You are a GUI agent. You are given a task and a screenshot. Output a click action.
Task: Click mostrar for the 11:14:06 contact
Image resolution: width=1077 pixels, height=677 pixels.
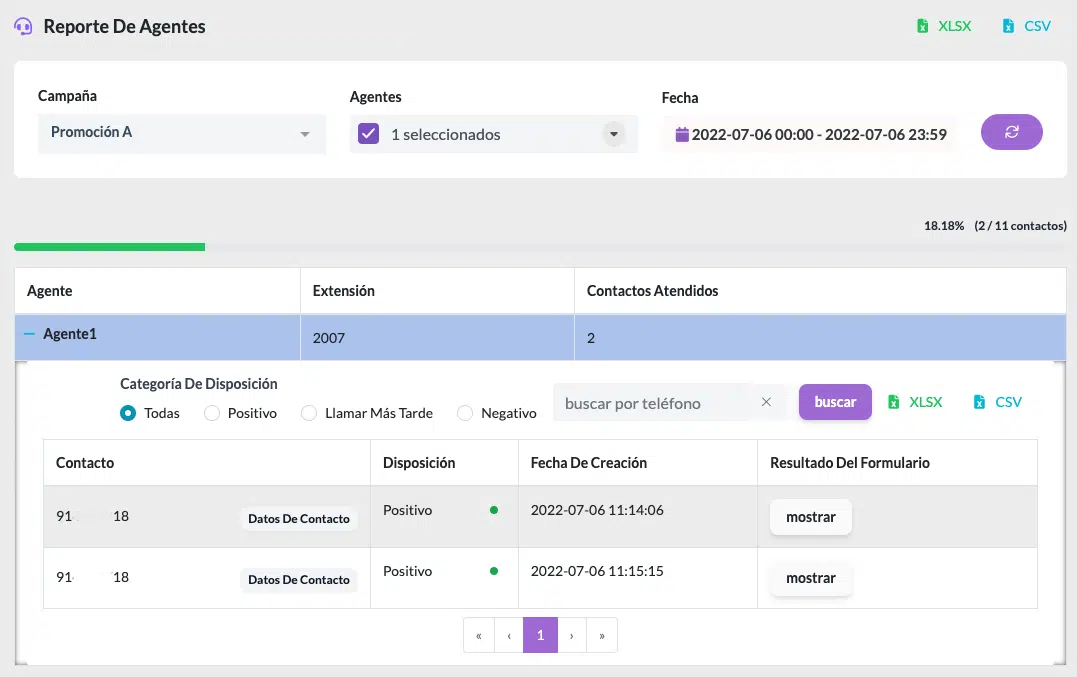click(810, 517)
